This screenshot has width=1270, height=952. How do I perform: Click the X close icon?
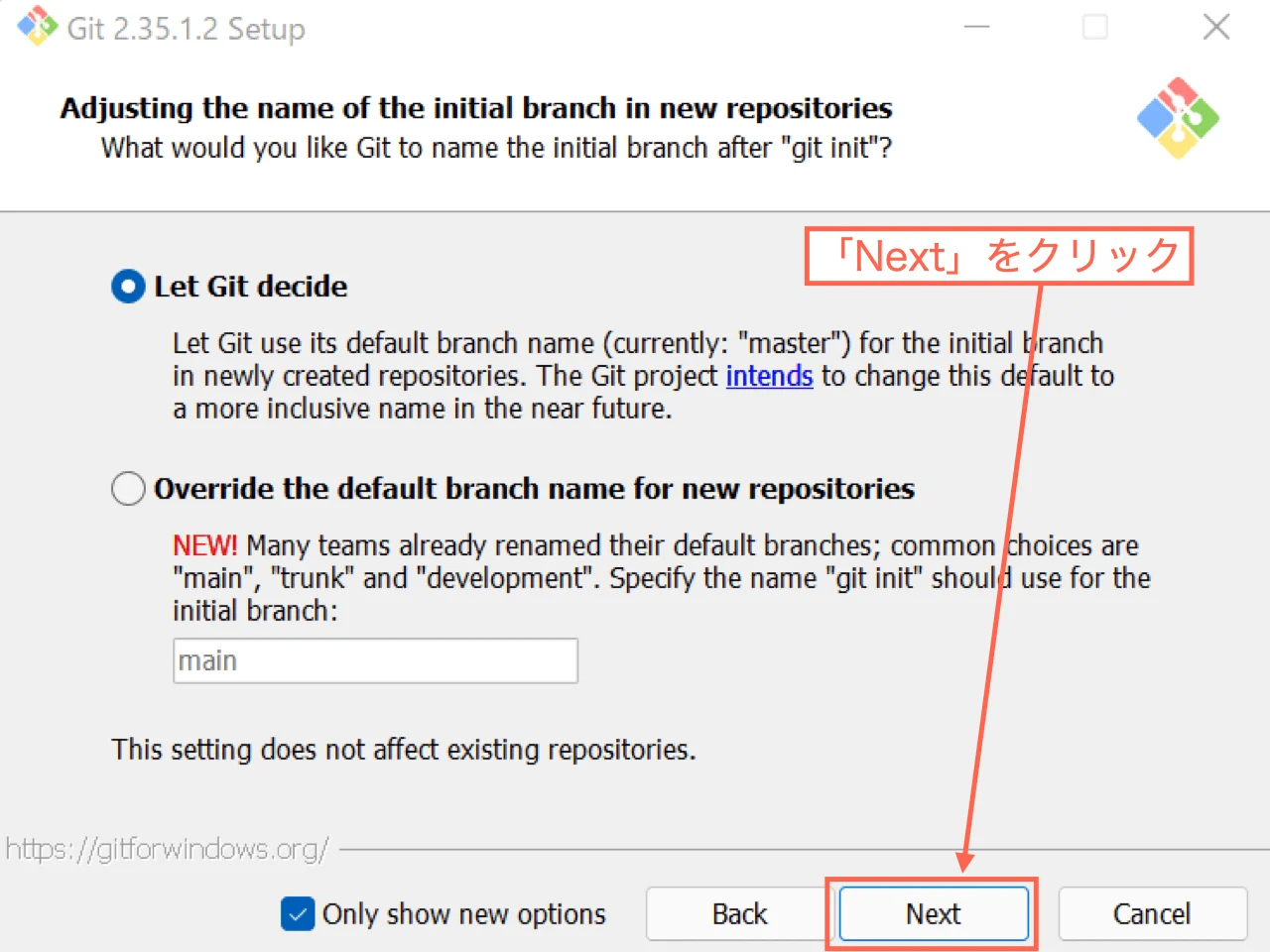pos(1216,27)
